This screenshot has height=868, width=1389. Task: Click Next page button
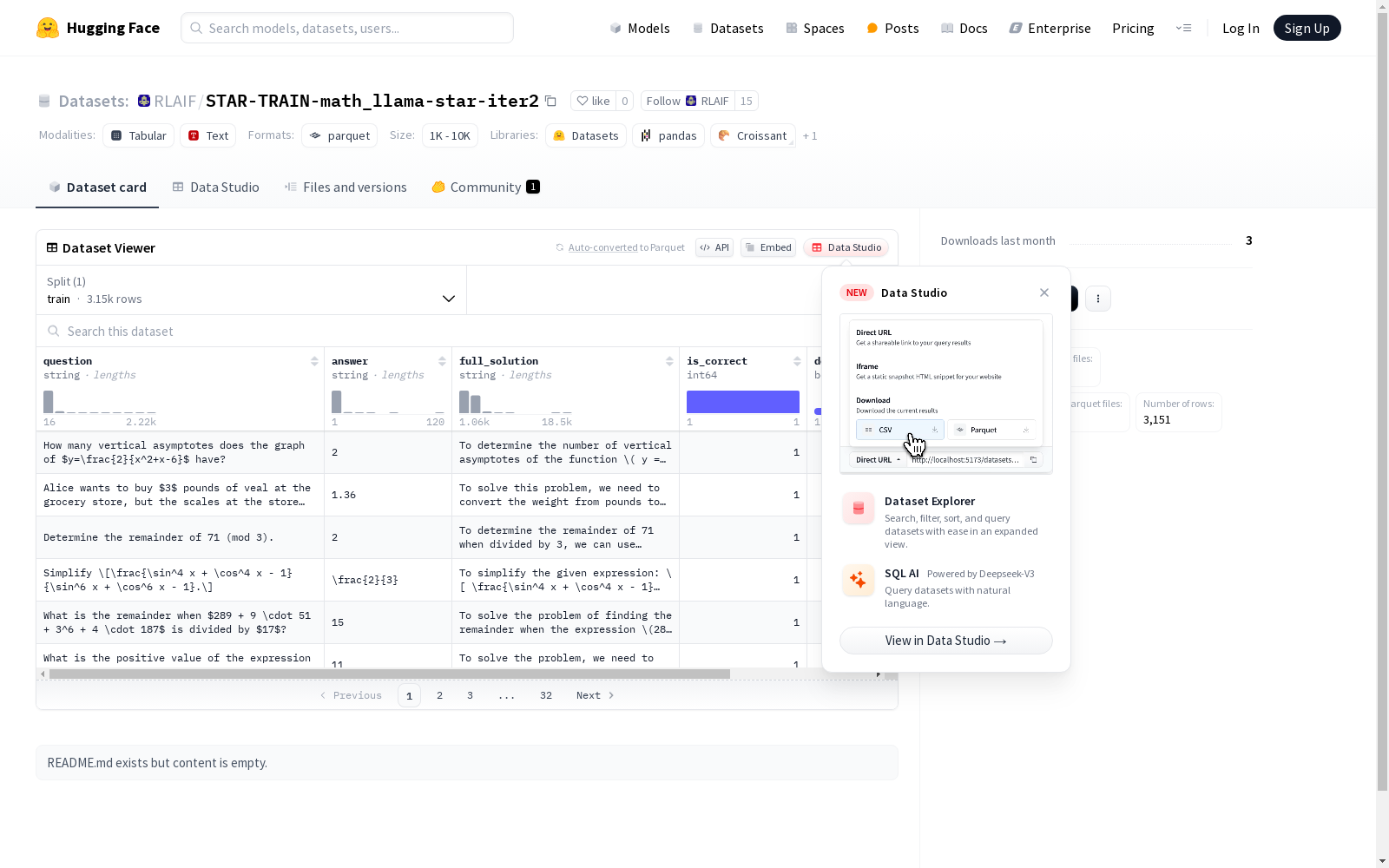pyautogui.click(x=596, y=695)
